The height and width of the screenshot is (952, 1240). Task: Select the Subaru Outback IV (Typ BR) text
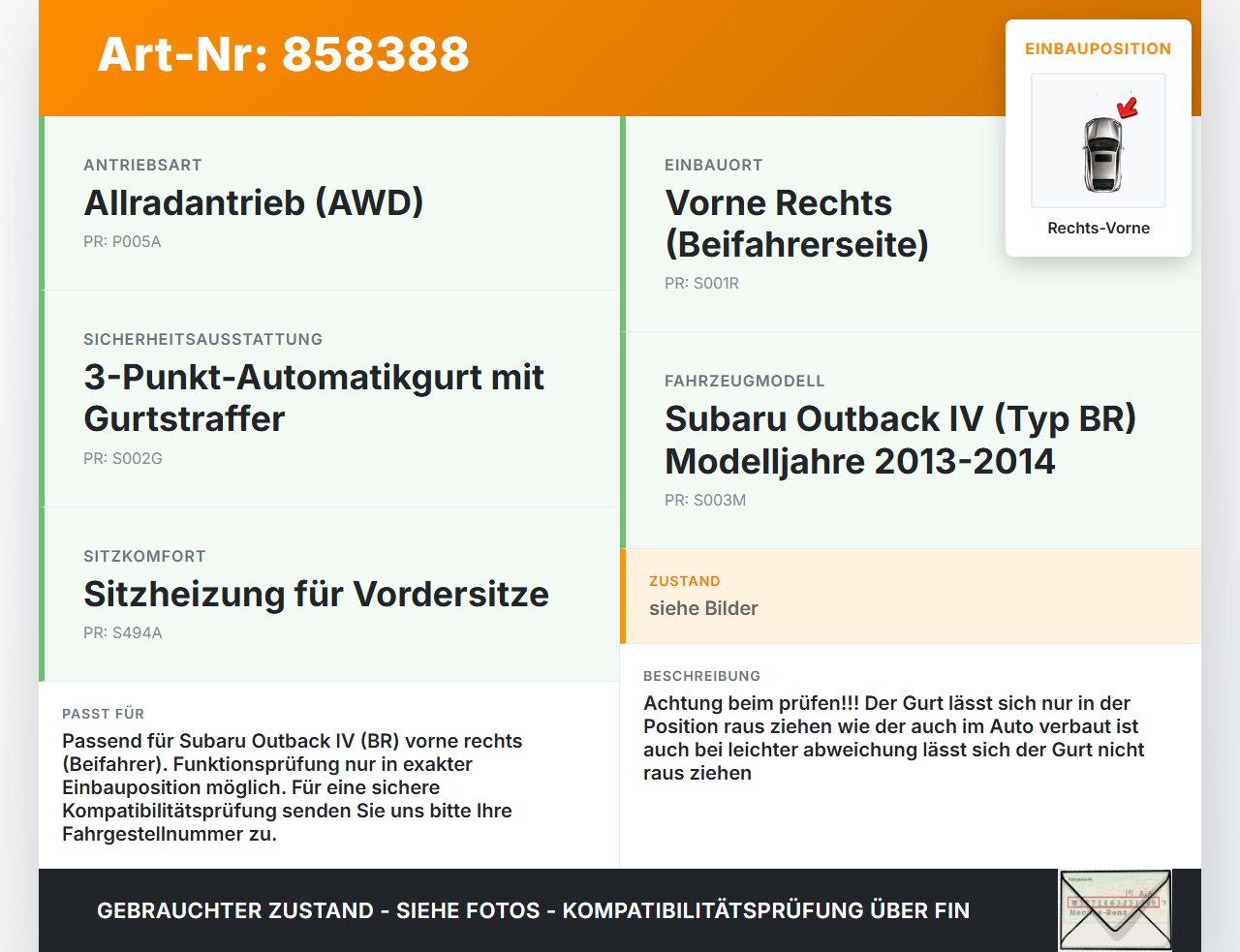click(901, 418)
